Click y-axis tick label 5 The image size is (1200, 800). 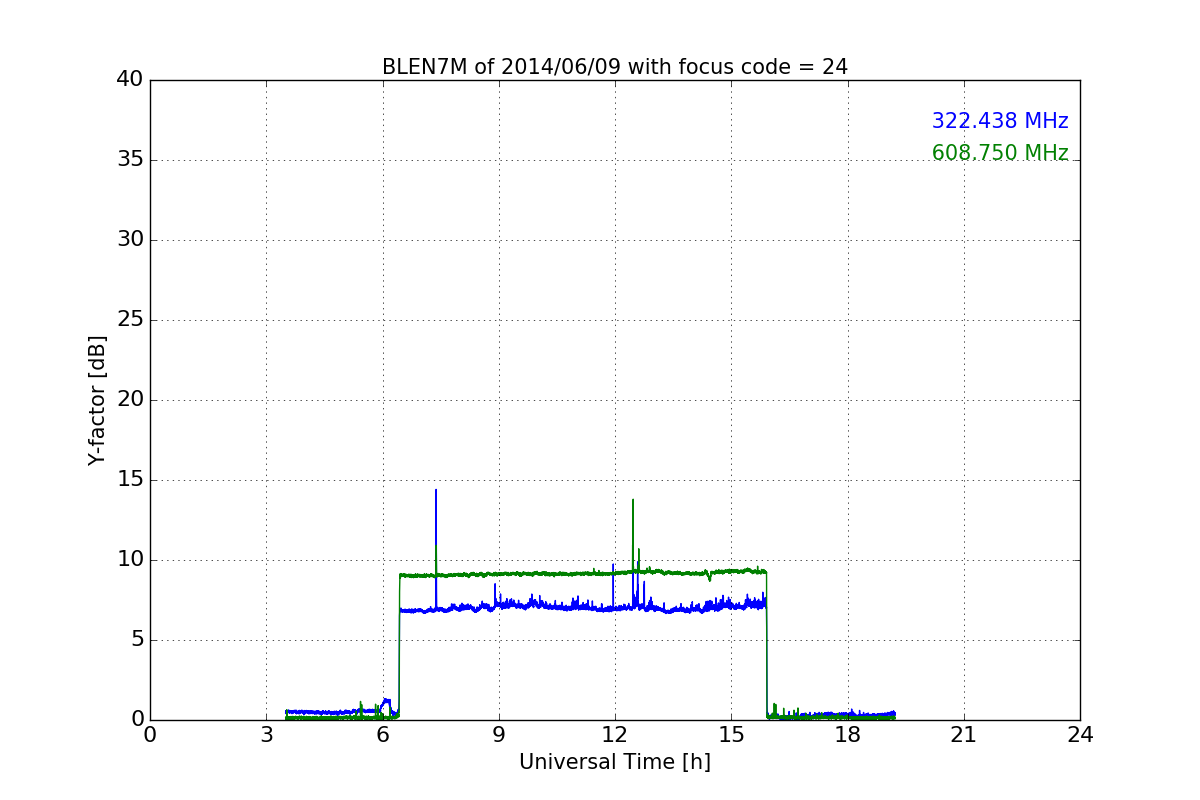[137, 640]
